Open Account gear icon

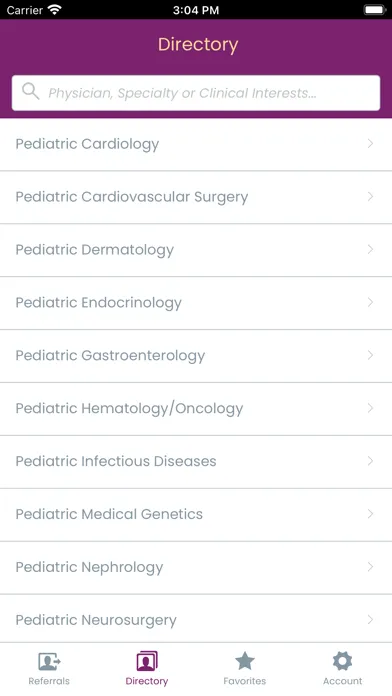[342, 661]
